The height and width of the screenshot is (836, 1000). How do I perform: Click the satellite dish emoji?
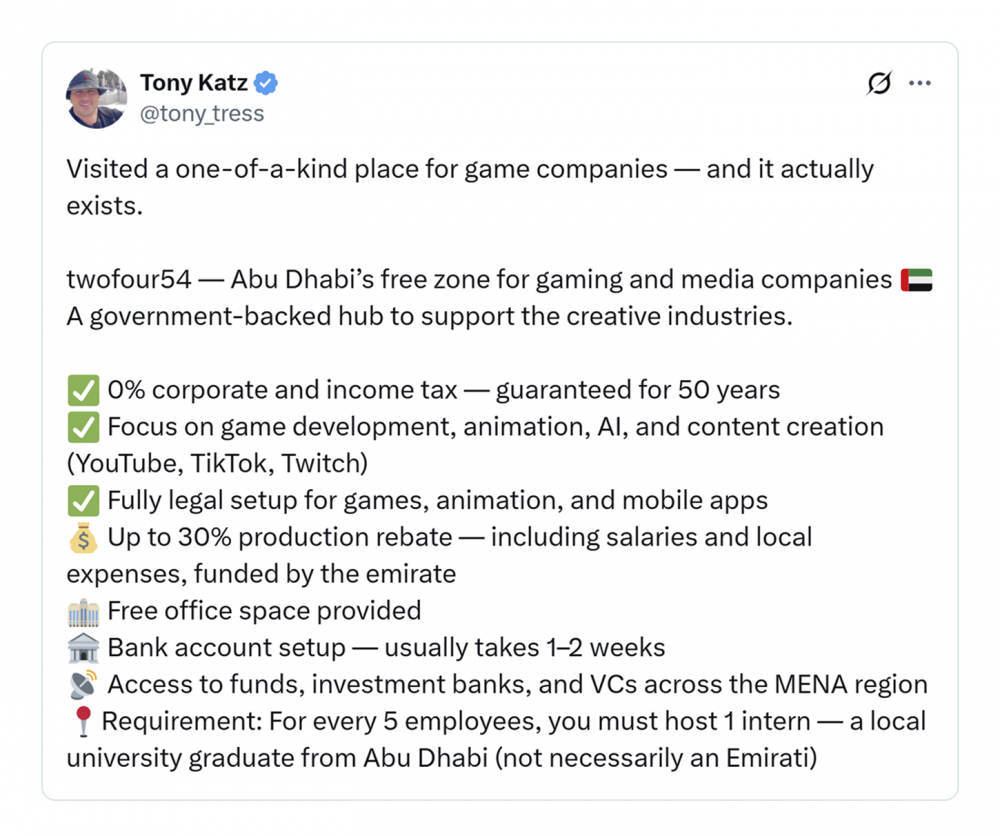pos(84,685)
